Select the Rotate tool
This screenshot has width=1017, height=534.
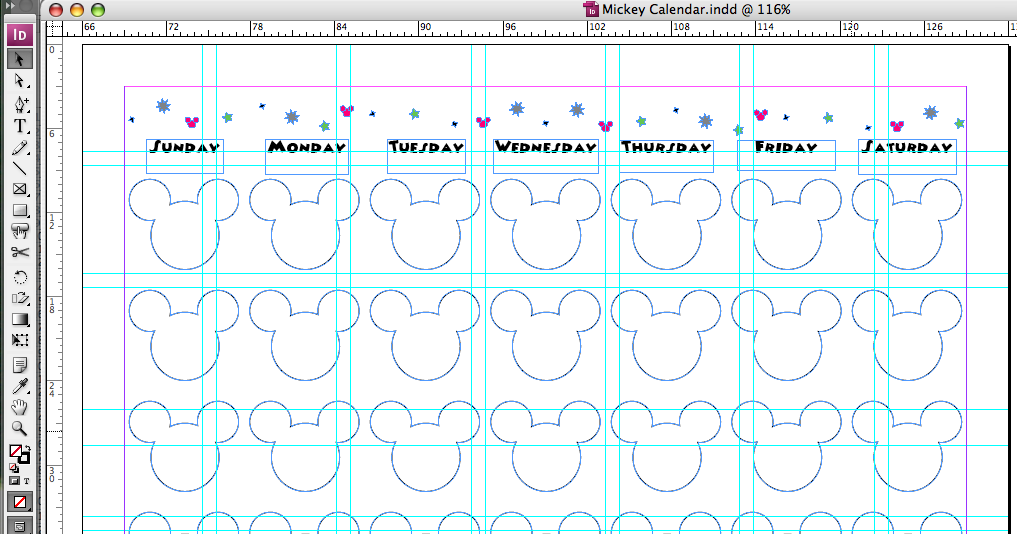(x=19, y=277)
